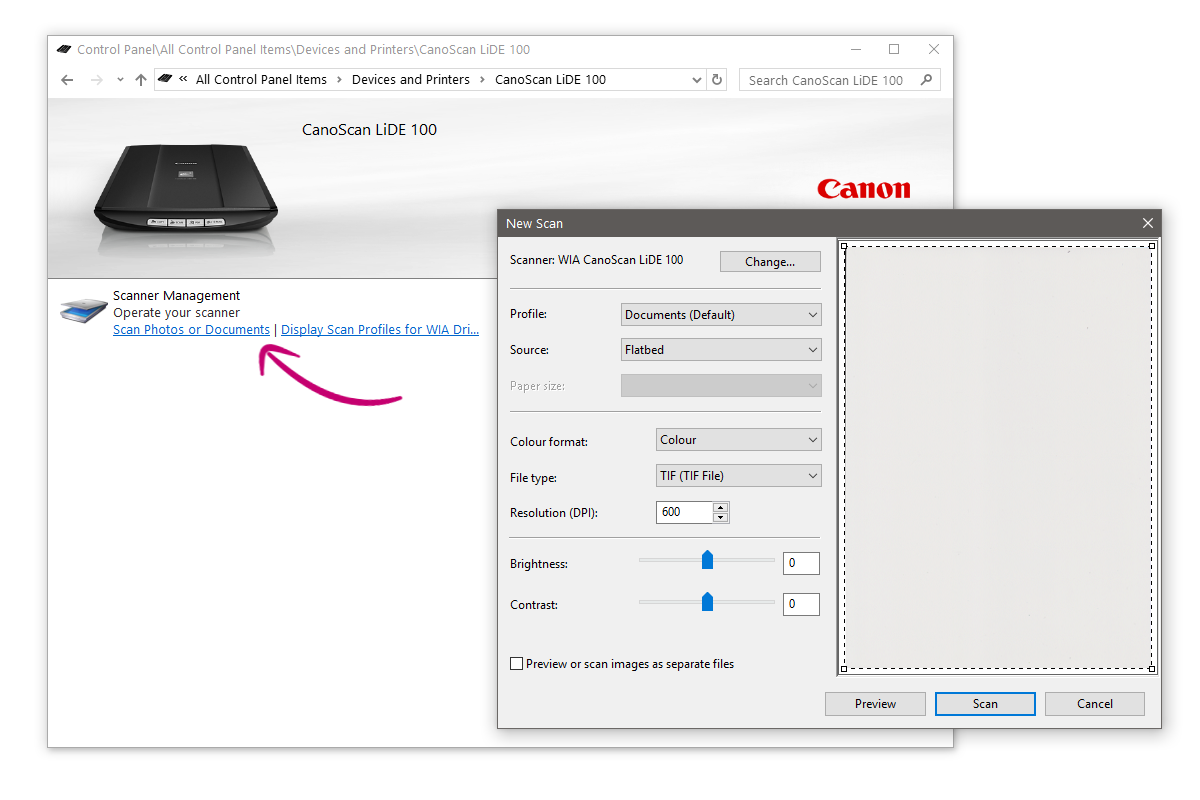Click the Contrast value box
Image resolution: width=1200 pixels, height=800 pixels.
[801, 604]
